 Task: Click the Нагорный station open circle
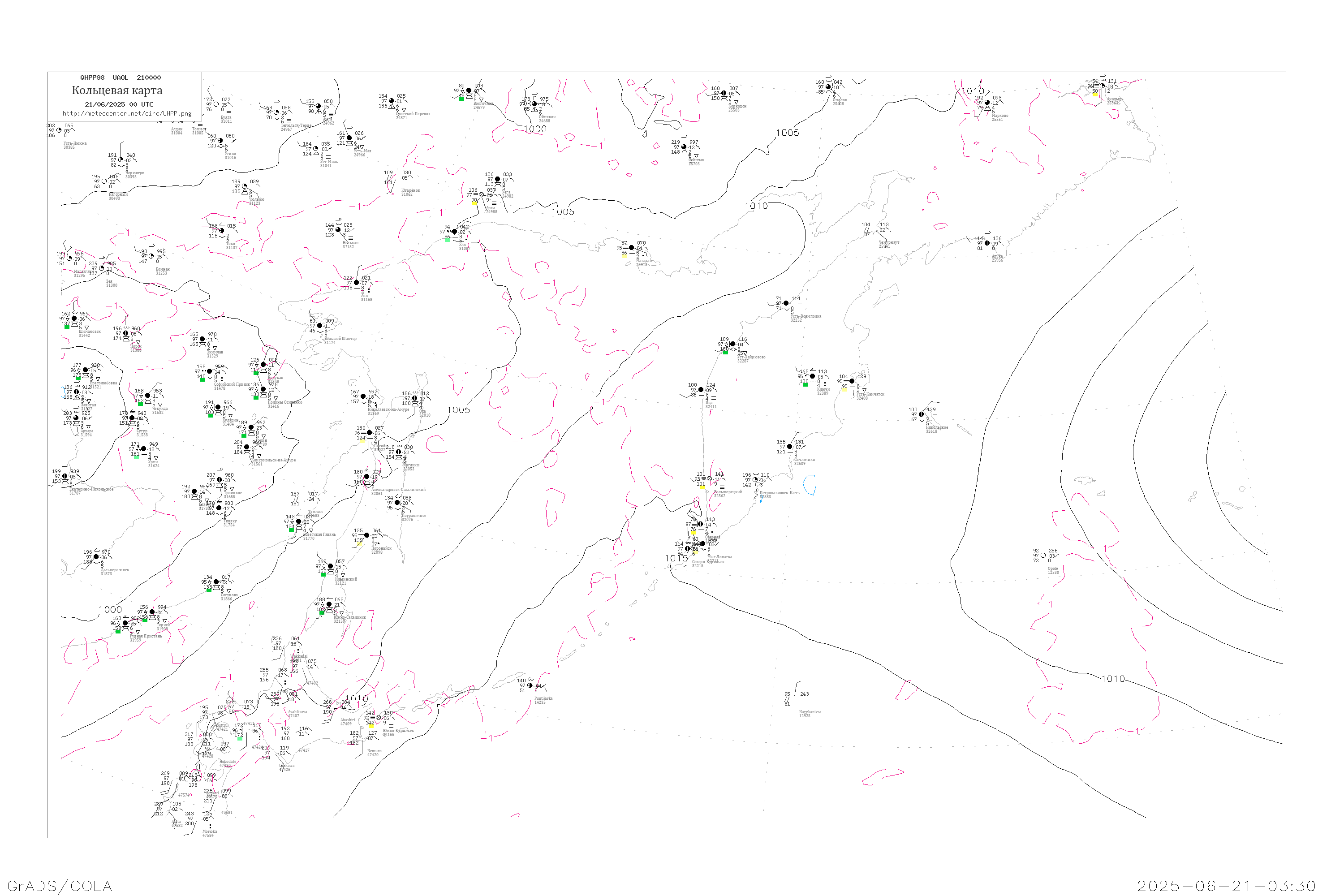[x=104, y=182]
